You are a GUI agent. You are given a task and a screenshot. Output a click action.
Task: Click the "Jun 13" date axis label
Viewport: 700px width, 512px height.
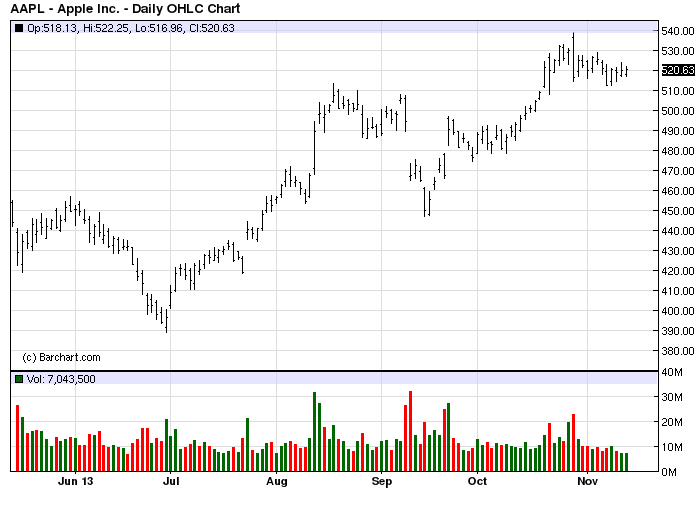pos(75,481)
